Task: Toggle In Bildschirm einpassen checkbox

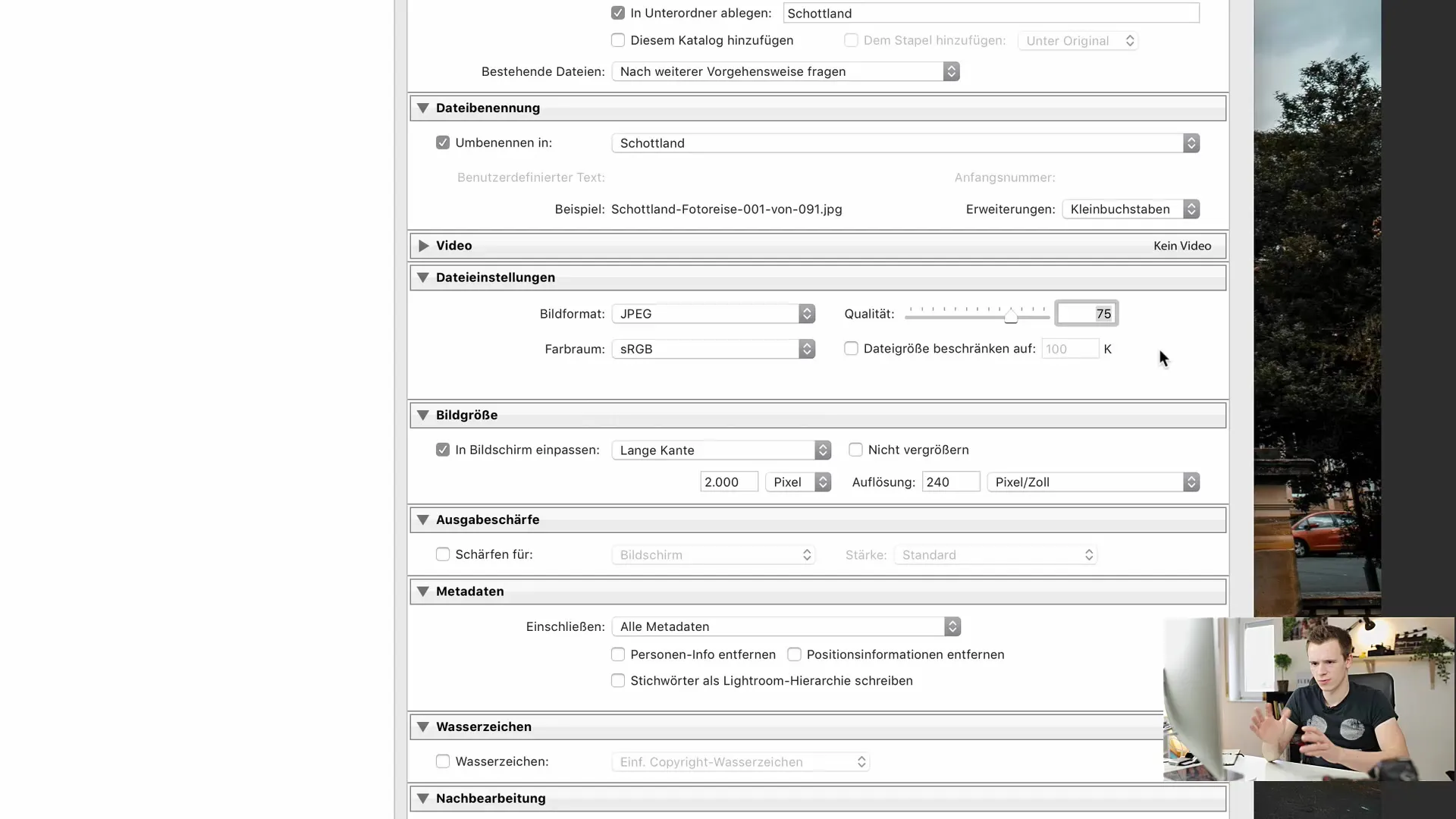Action: click(x=443, y=450)
